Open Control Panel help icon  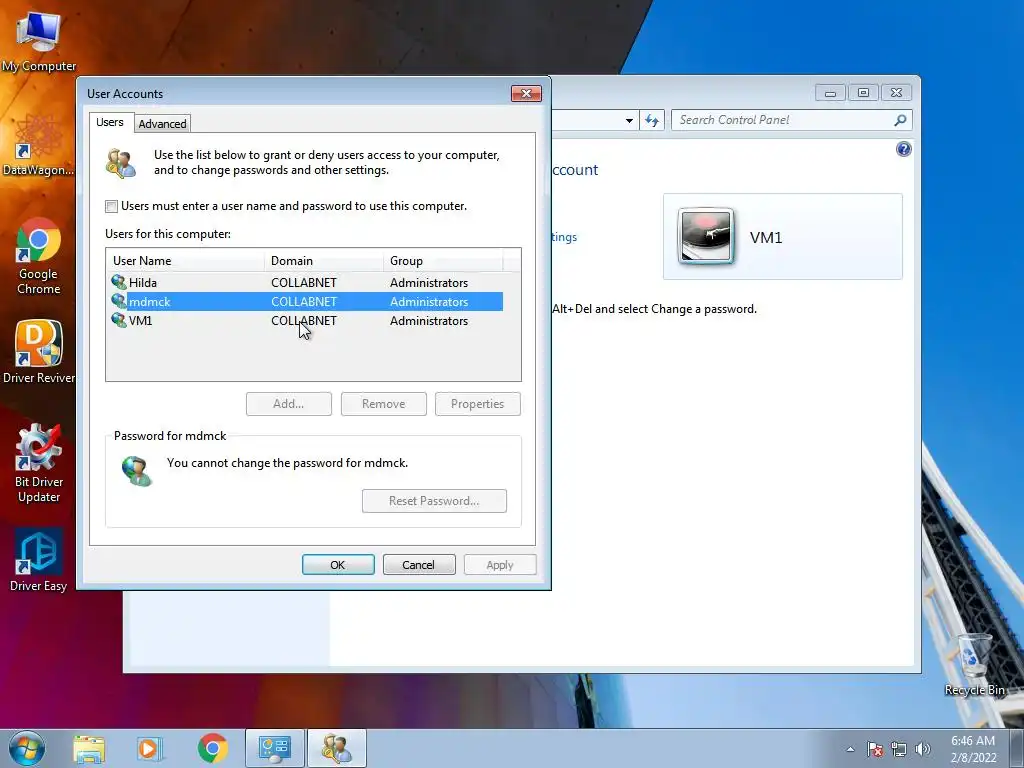click(x=903, y=149)
